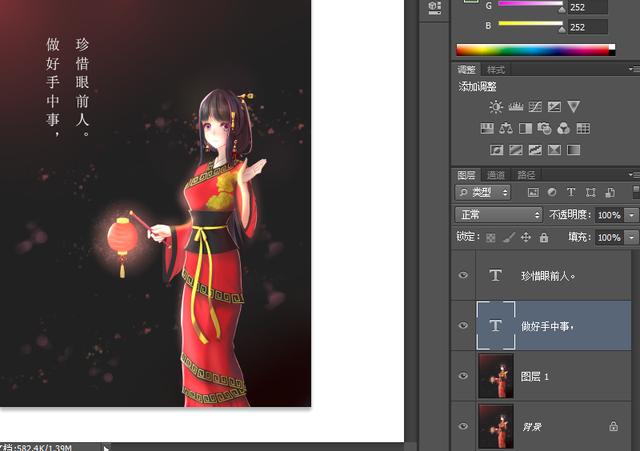Toggle visibility of 图层 1 layer
This screenshot has width=640, height=451.
[x=462, y=376]
